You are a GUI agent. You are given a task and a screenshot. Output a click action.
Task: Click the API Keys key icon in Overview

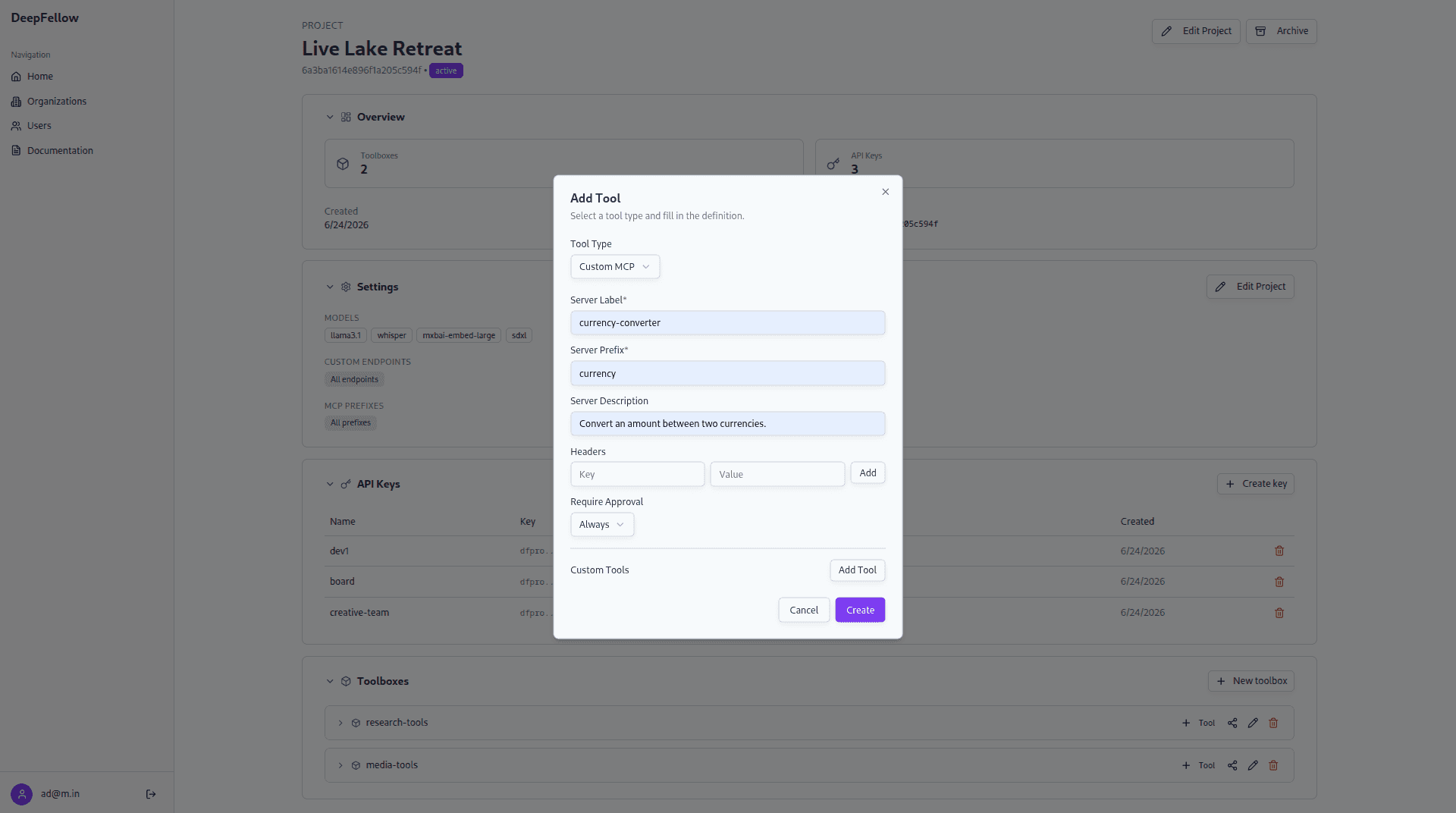point(833,164)
